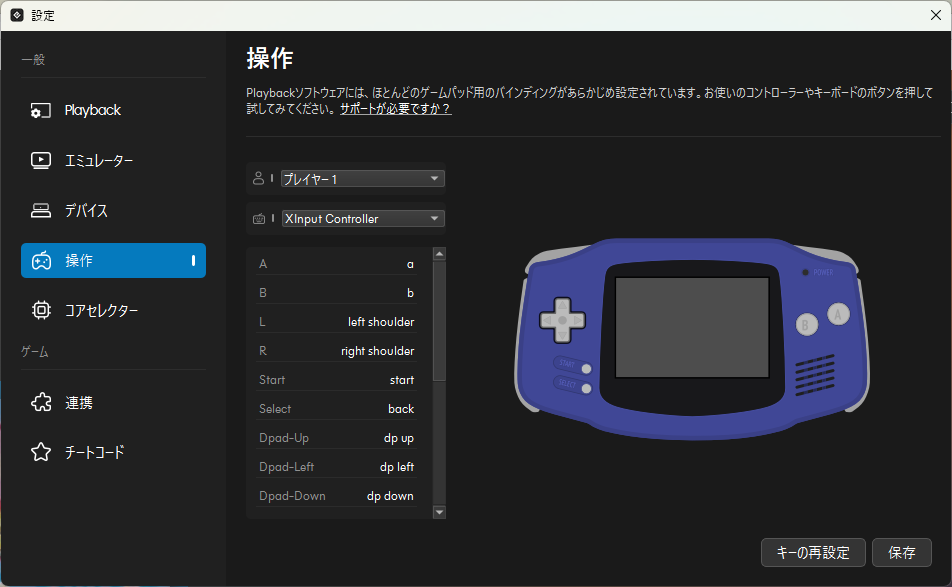Open the プレイヤー 1 dropdown
The image size is (952, 587).
click(x=362, y=179)
